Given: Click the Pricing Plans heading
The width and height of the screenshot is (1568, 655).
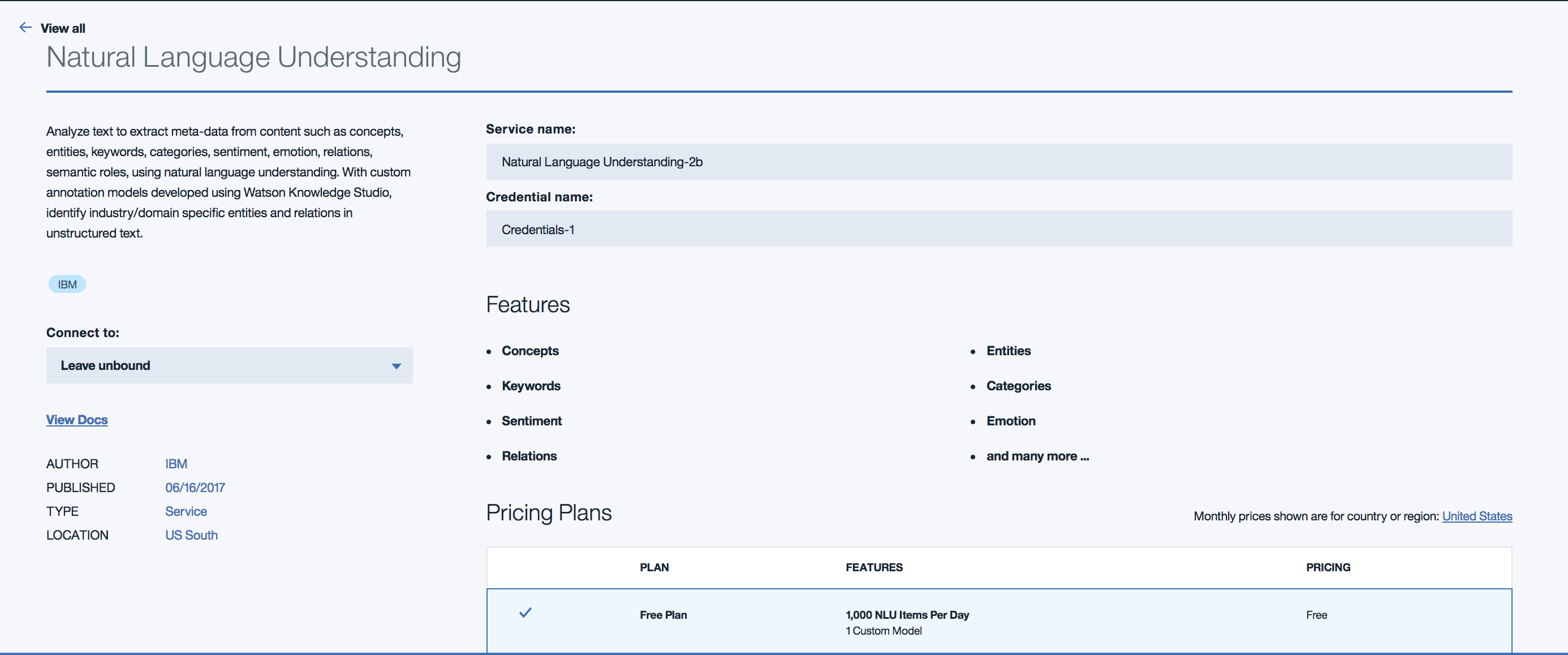Looking at the screenshot, I should click(x=549, y=512).
